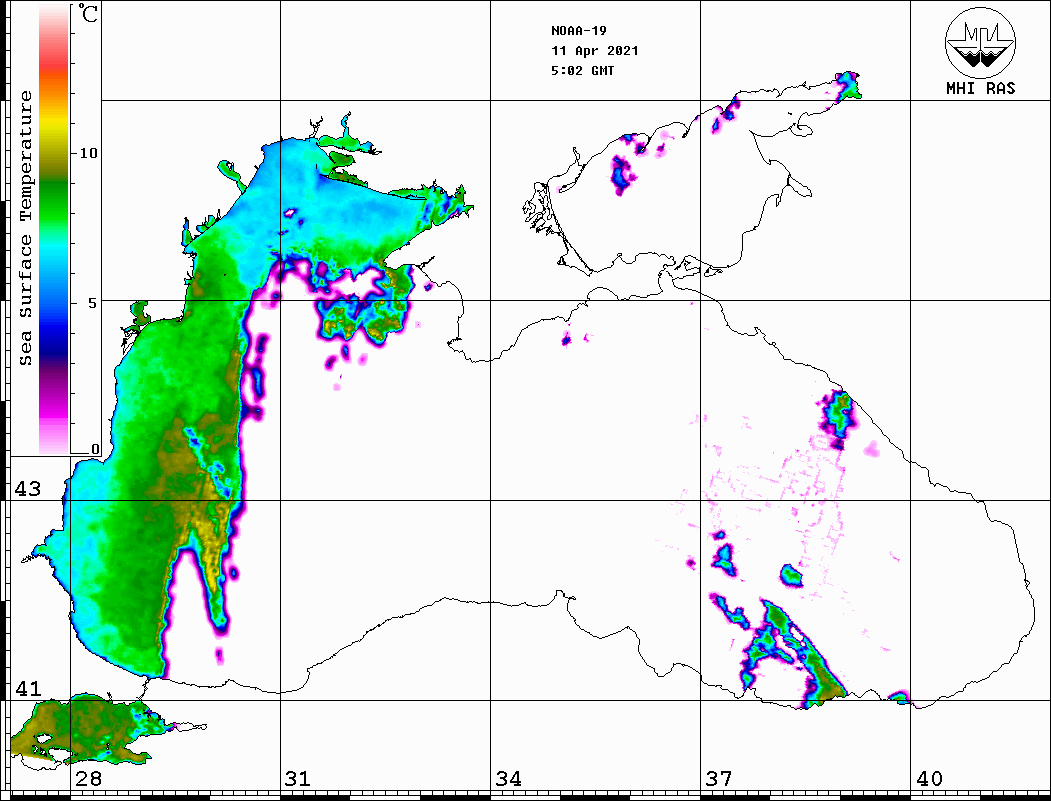Click the °C unit label

(87, 14)
